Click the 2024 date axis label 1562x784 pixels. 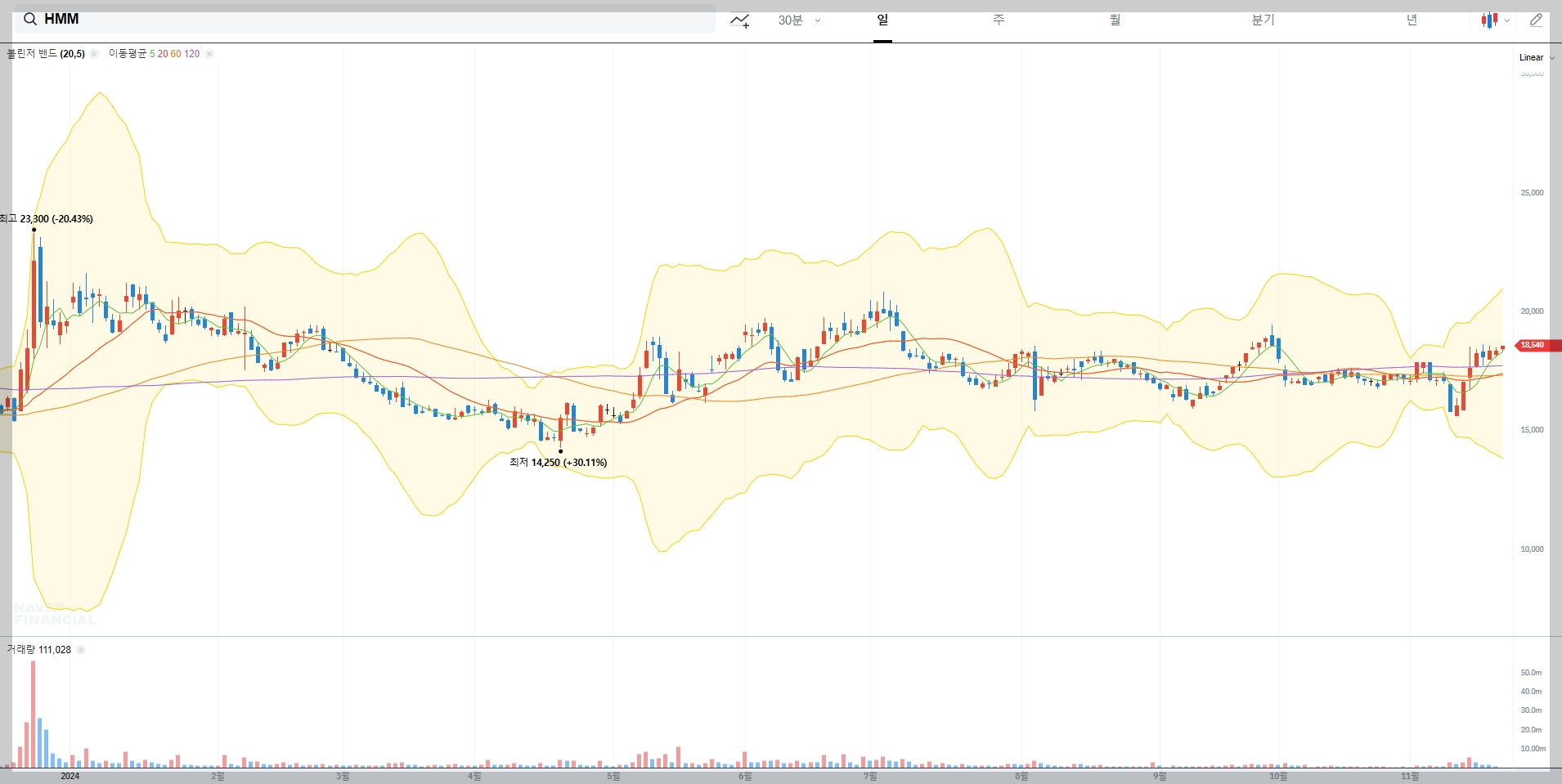point(70,776)
